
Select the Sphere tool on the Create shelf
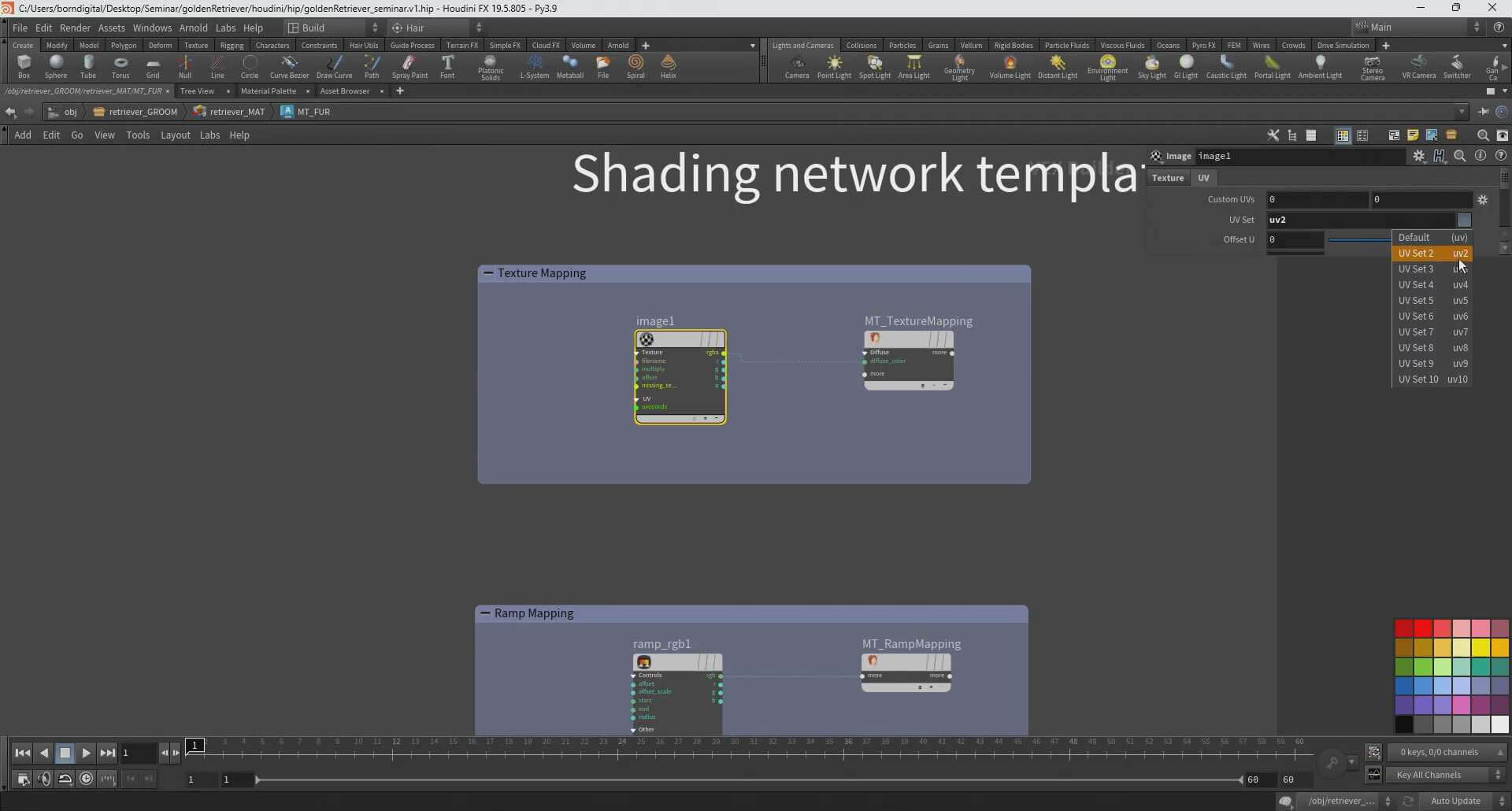tap(55, 66)
